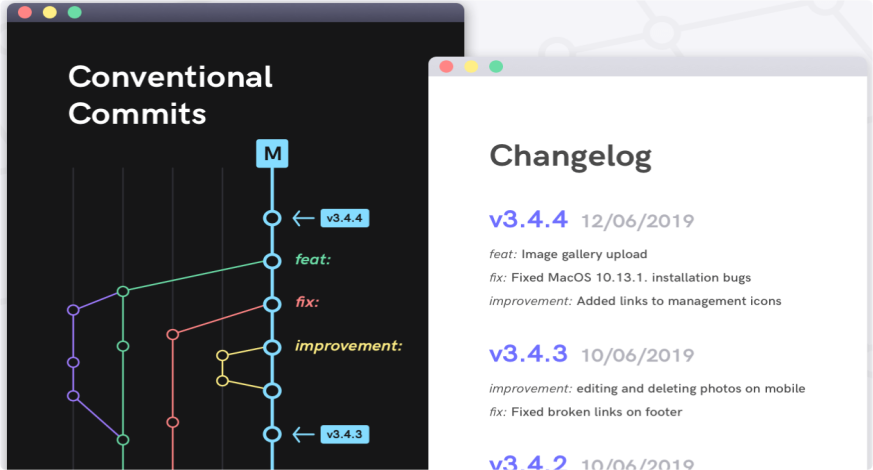Image resolution: width=873 pixels, height=470 pixels.
Task: Select the v3.4.4 tag label in commit graph
Action: (345, 218)
